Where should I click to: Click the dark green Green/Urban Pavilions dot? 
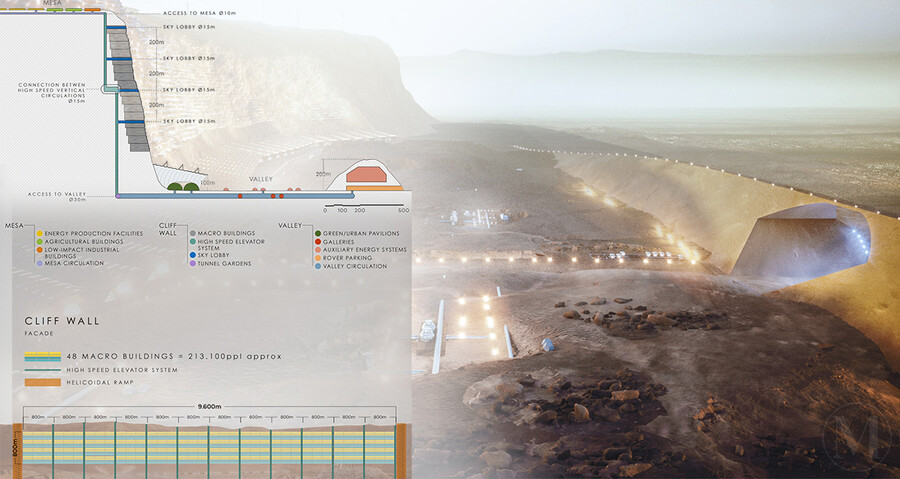pos(317,233)
